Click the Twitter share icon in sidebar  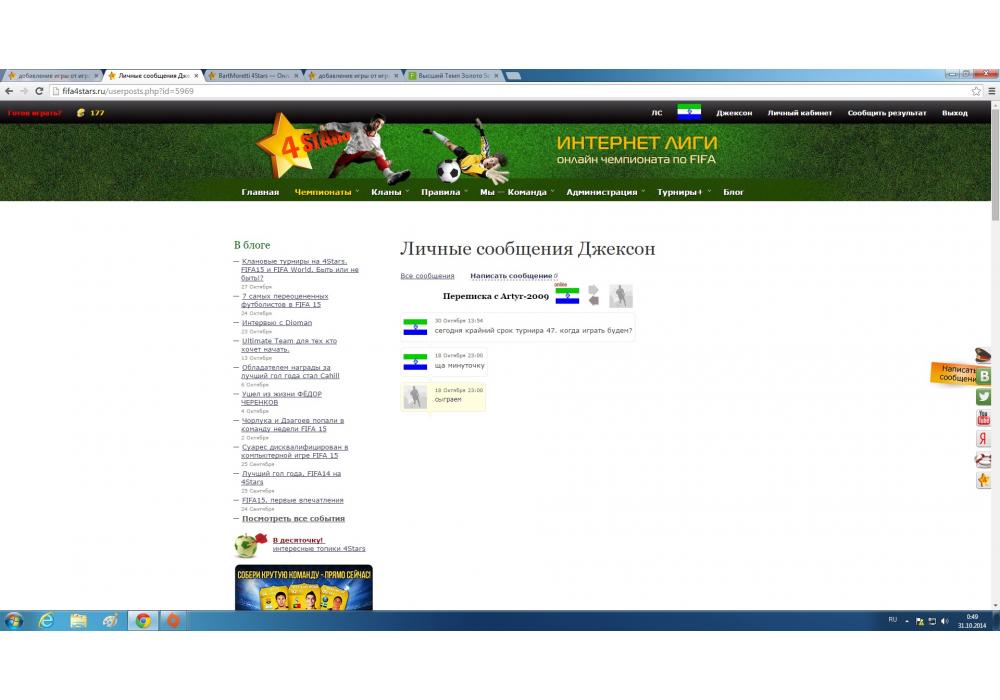click(984, 397)
